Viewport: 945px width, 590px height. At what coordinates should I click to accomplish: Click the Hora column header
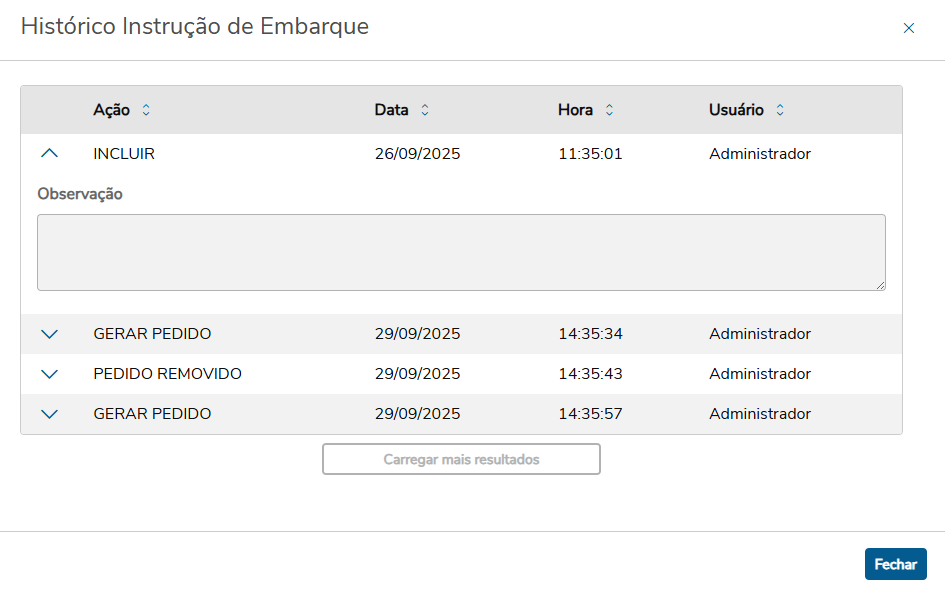point(575,110)
